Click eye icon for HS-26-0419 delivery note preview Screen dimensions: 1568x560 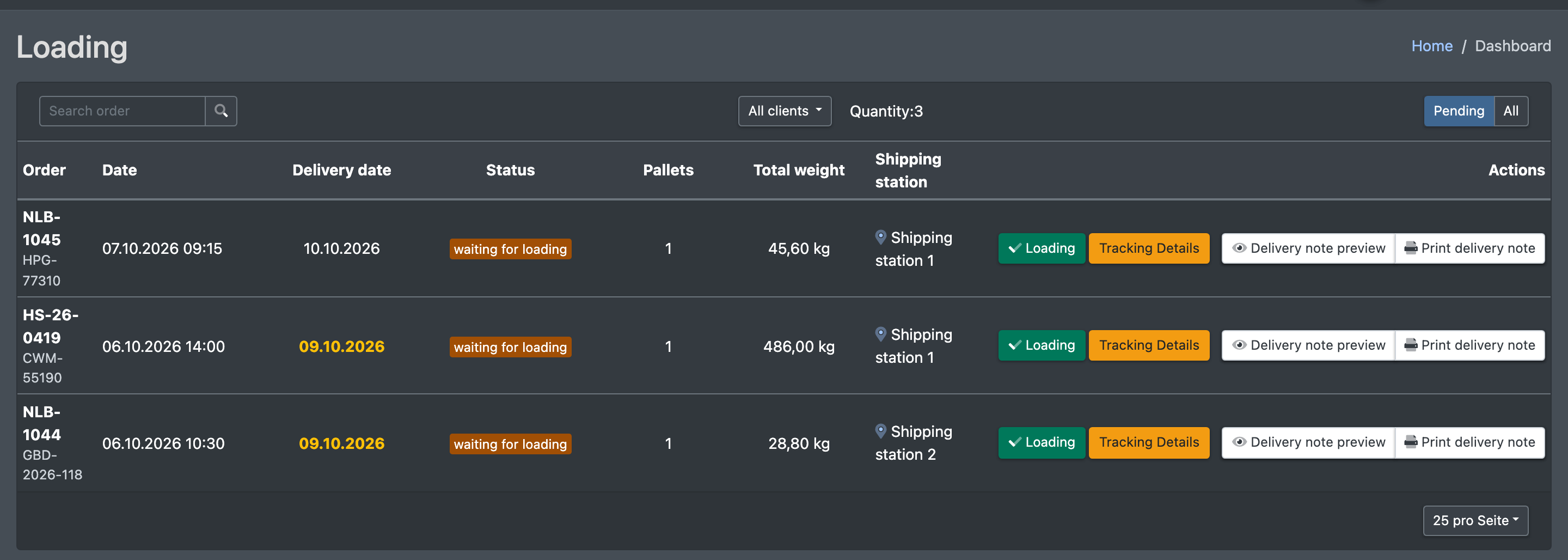point(1239,345)
